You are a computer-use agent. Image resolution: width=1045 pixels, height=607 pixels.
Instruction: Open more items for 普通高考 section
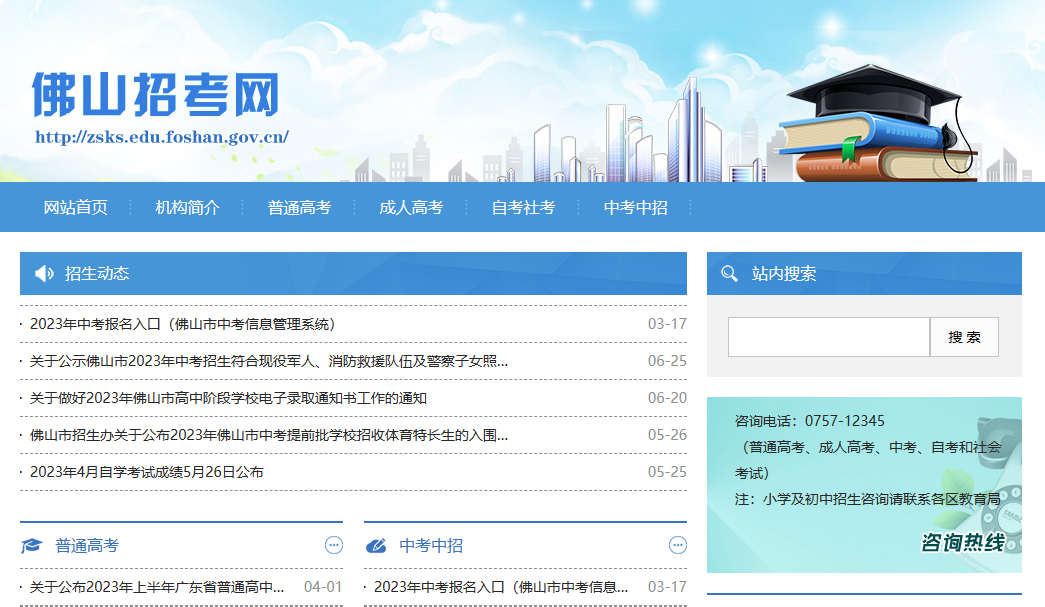[x=334, y=545]
